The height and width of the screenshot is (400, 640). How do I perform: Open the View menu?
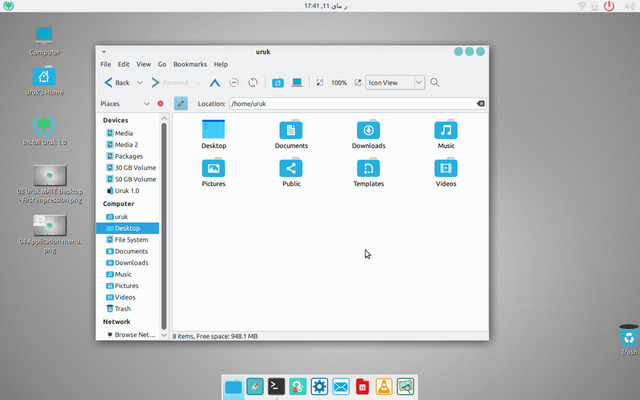[143, 64]
